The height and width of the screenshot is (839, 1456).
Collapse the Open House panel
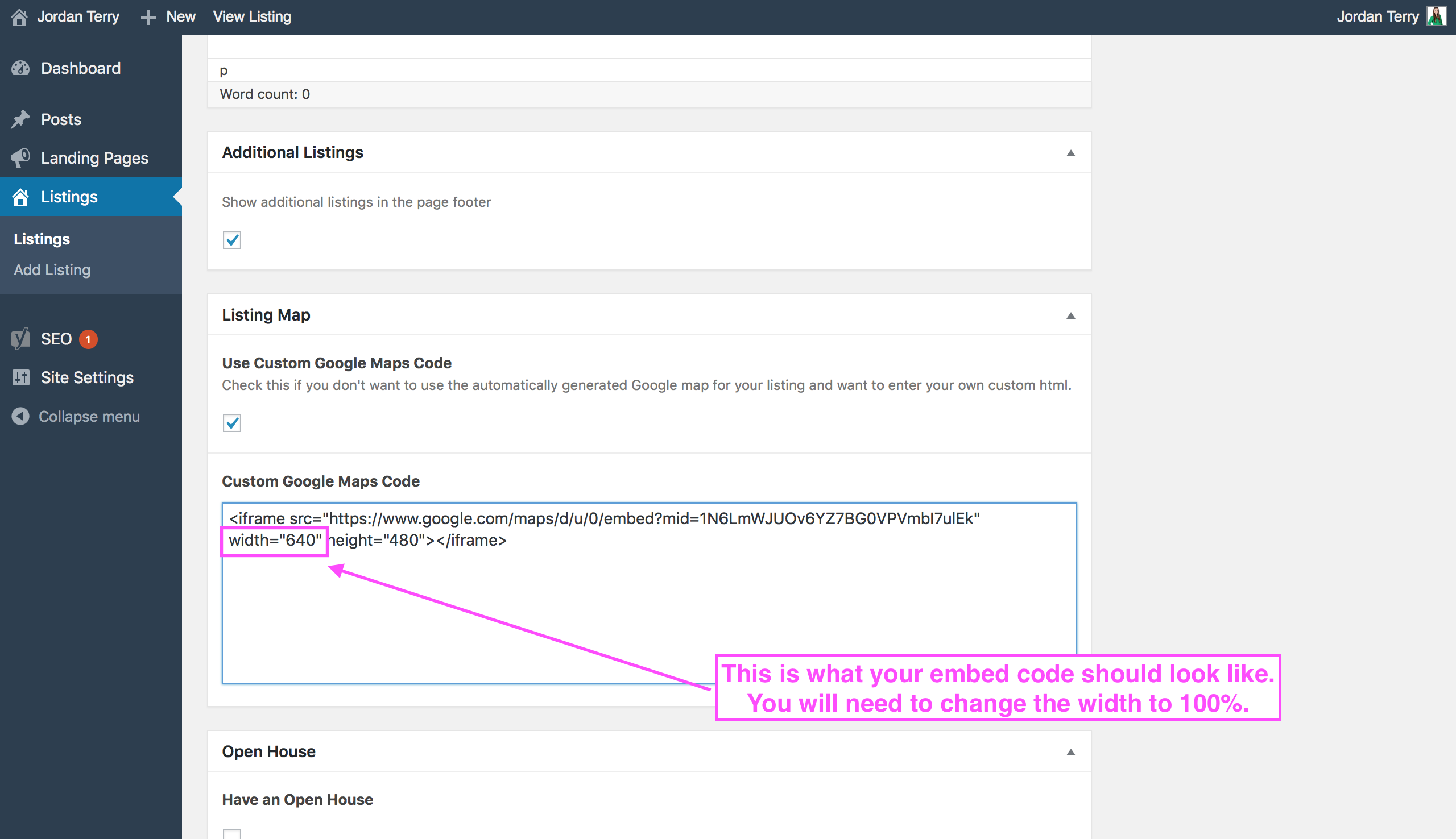coord(1070,752)
